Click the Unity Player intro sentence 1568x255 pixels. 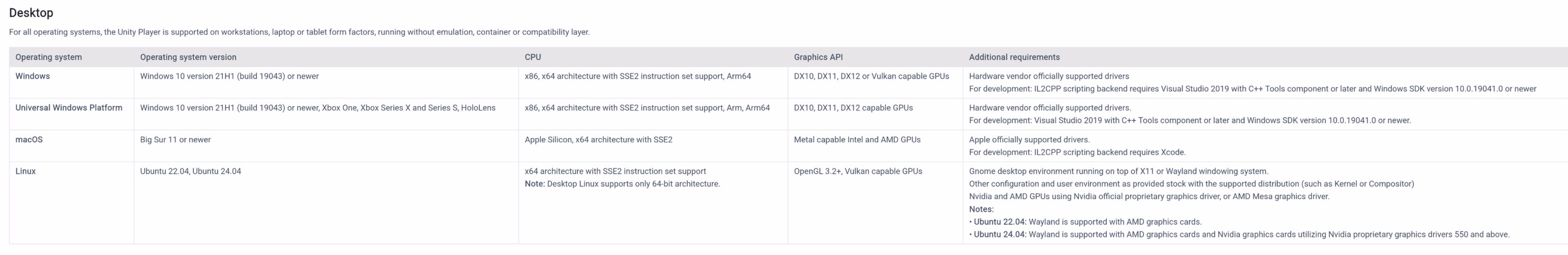[x=299, y=32]
